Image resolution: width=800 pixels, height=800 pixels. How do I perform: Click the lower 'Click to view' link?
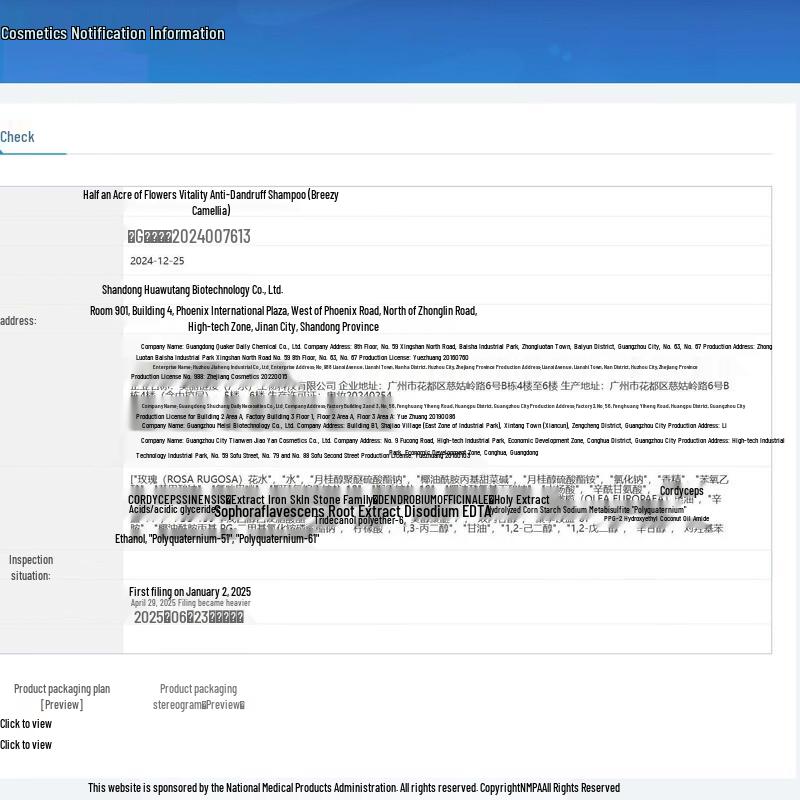(26, 744)
